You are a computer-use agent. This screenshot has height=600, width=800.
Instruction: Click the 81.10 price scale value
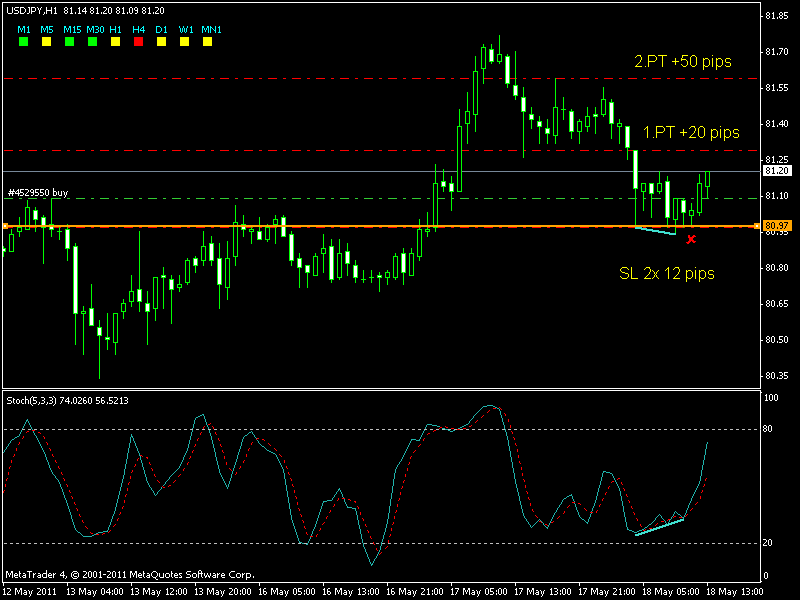pos(777,196)
